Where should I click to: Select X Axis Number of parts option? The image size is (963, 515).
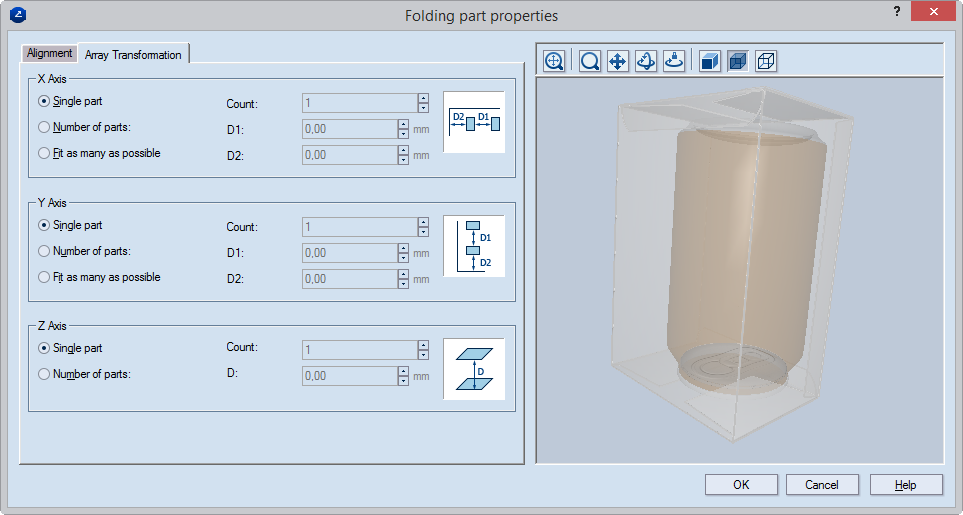[x=43, y=127]
